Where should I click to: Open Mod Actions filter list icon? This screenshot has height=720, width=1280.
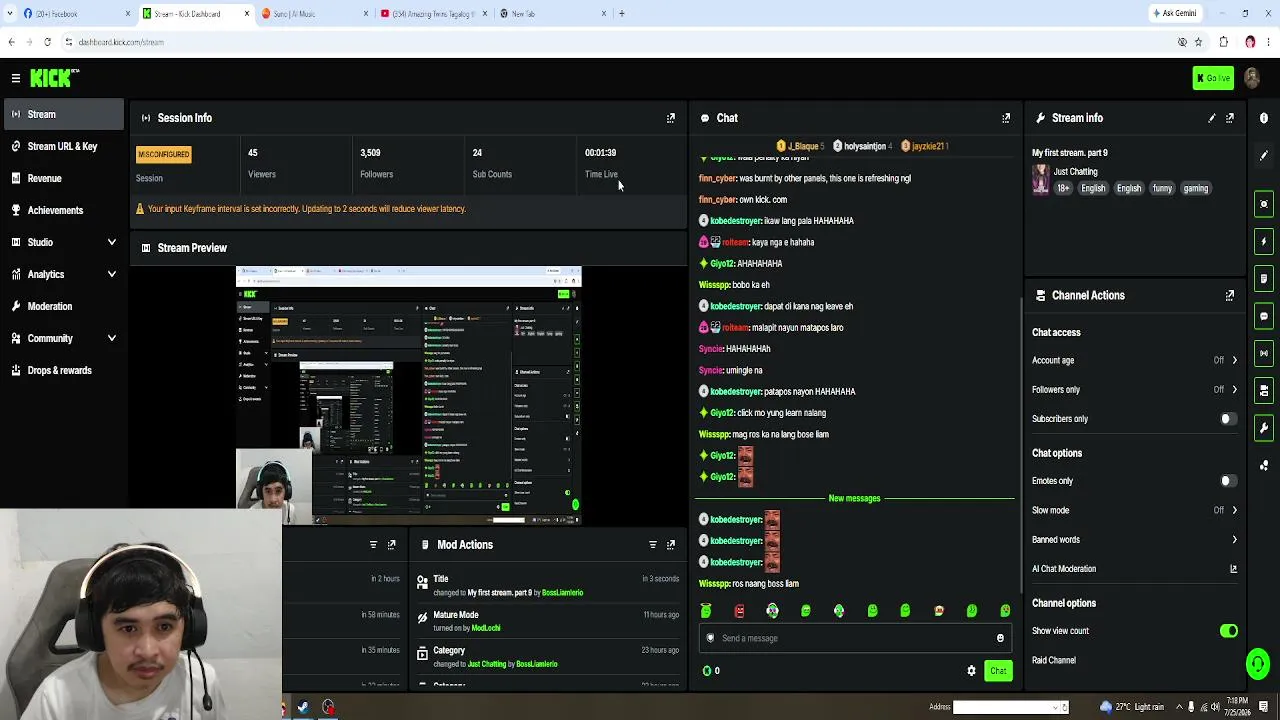point(653,545)
